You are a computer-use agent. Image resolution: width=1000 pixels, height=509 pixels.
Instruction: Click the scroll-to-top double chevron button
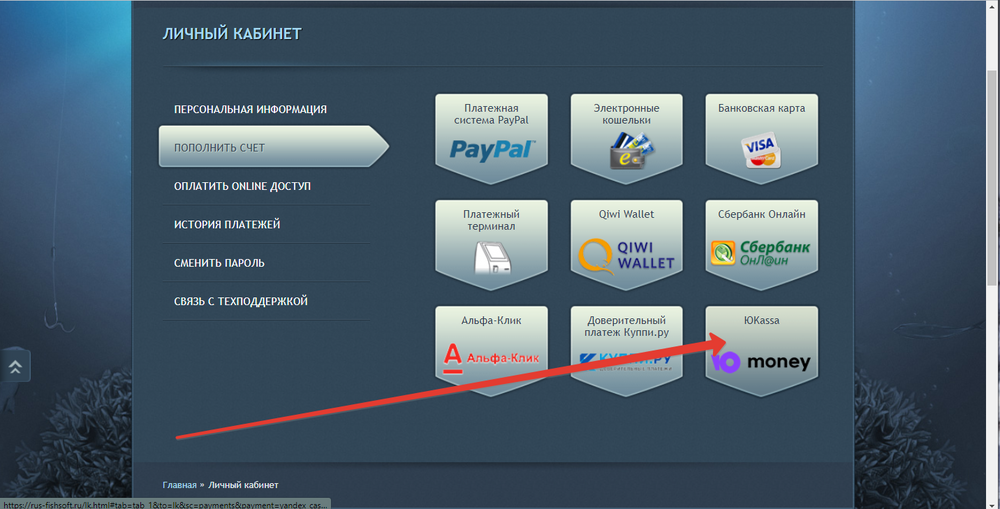(x=15, y=366)
